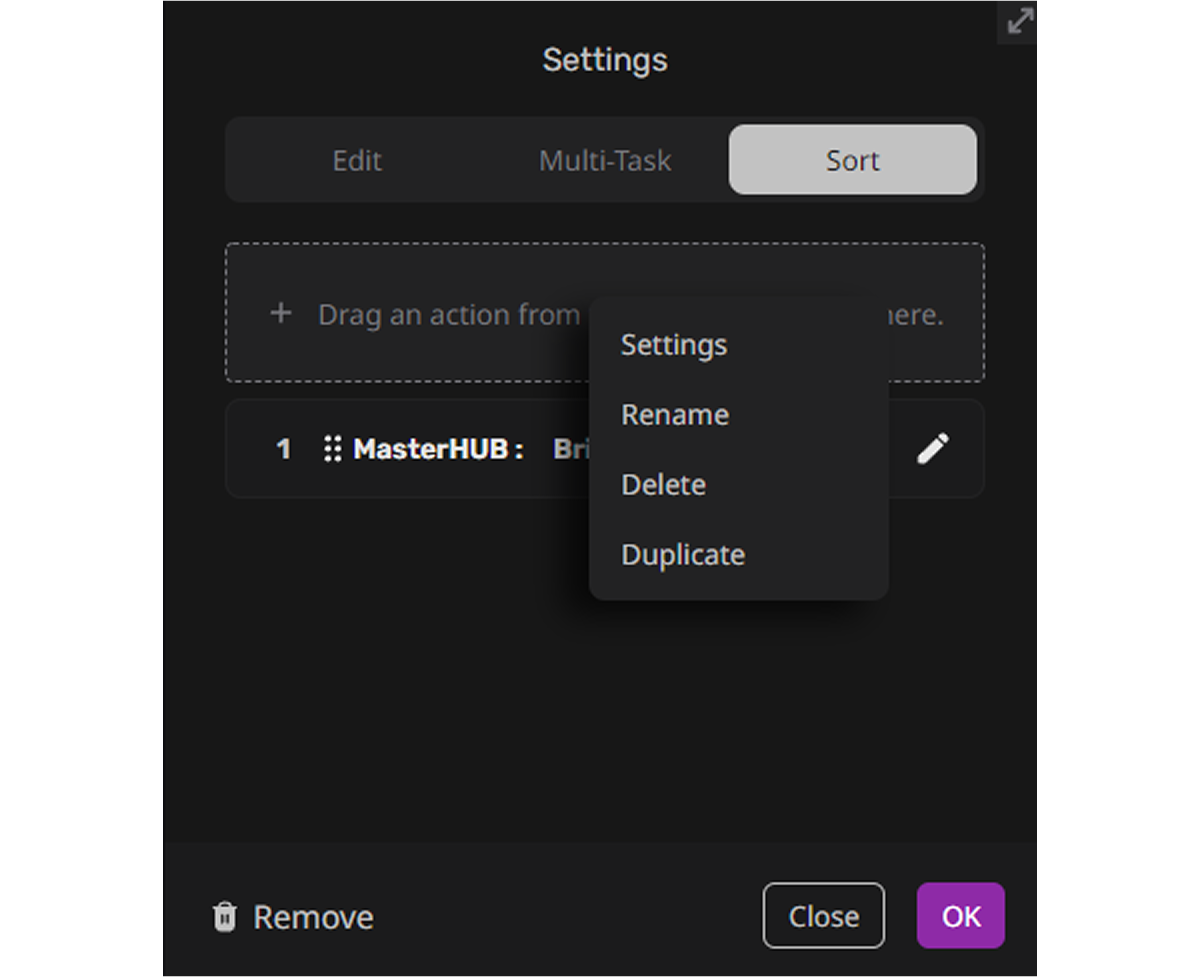Confirm with the purple OK button
Viewport: 1200px width, 977px height.
click(x=961, y=915)
